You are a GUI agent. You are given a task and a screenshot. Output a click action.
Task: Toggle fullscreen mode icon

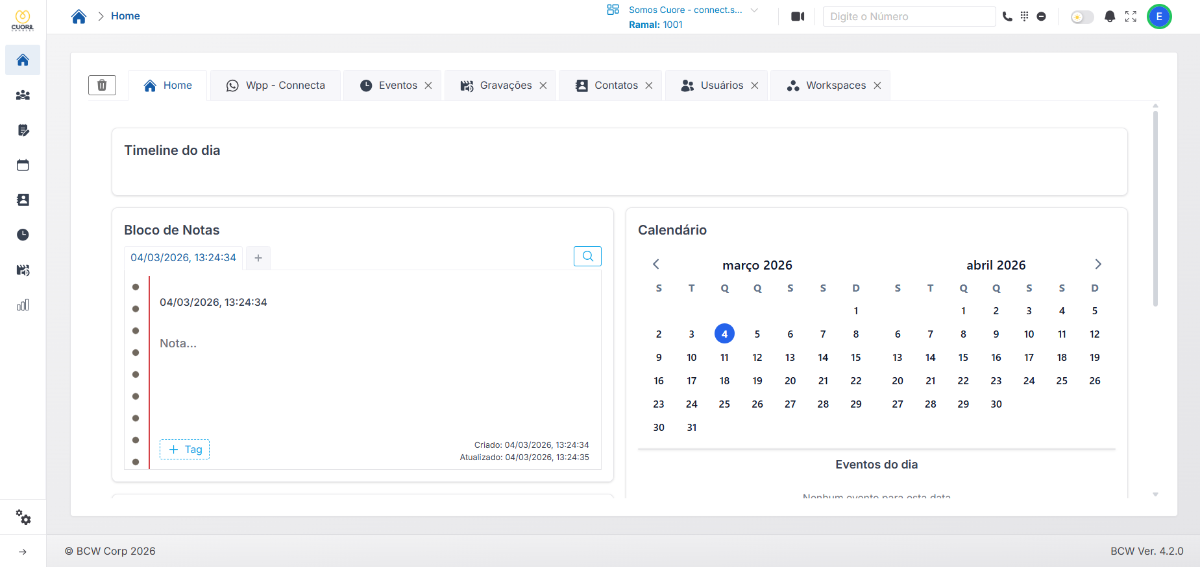[1131, 16]
